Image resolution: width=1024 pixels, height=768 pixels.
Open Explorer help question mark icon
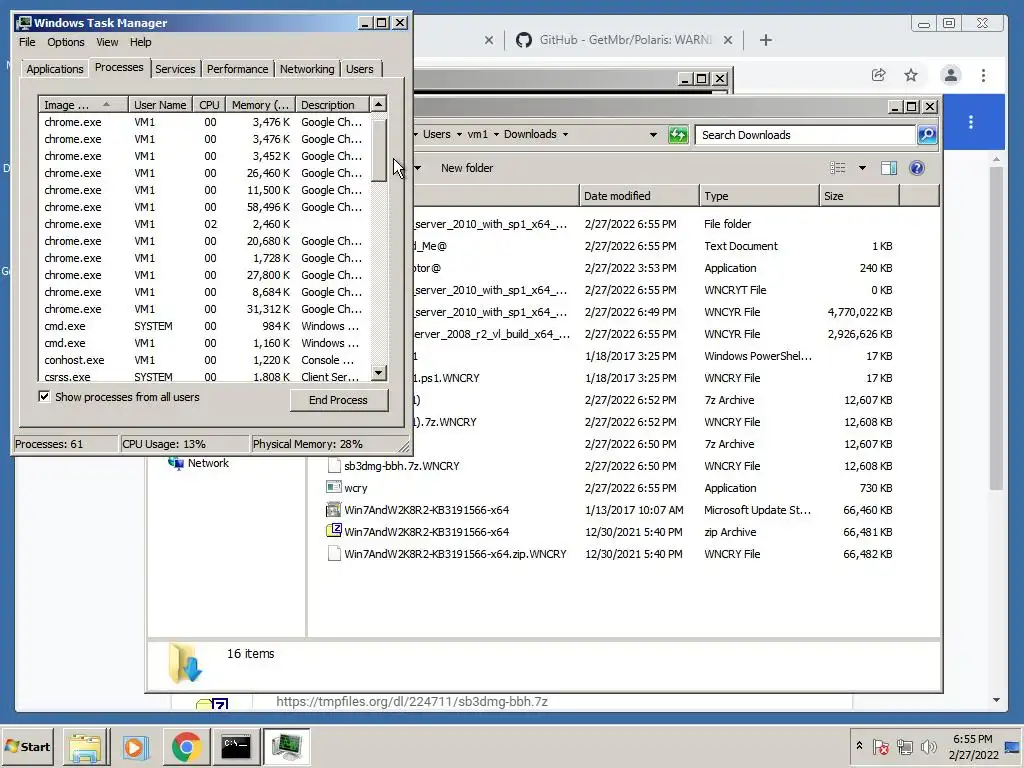click(x=917, y=168)
